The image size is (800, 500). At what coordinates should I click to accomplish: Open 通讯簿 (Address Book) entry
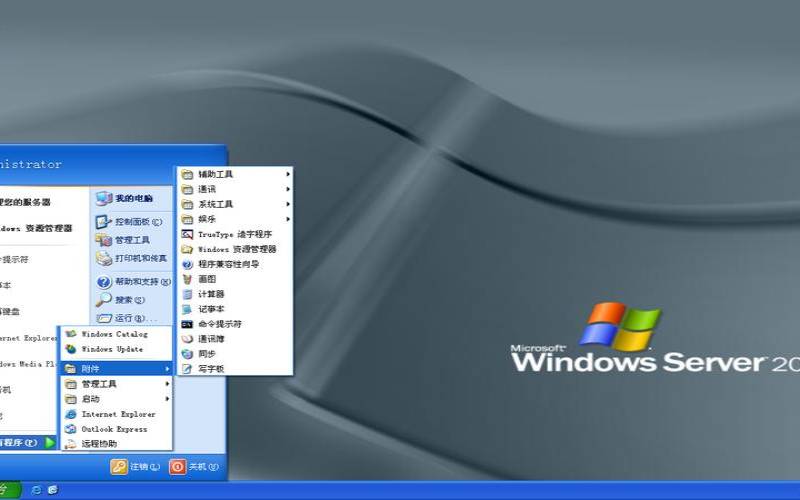click(235, 339)
